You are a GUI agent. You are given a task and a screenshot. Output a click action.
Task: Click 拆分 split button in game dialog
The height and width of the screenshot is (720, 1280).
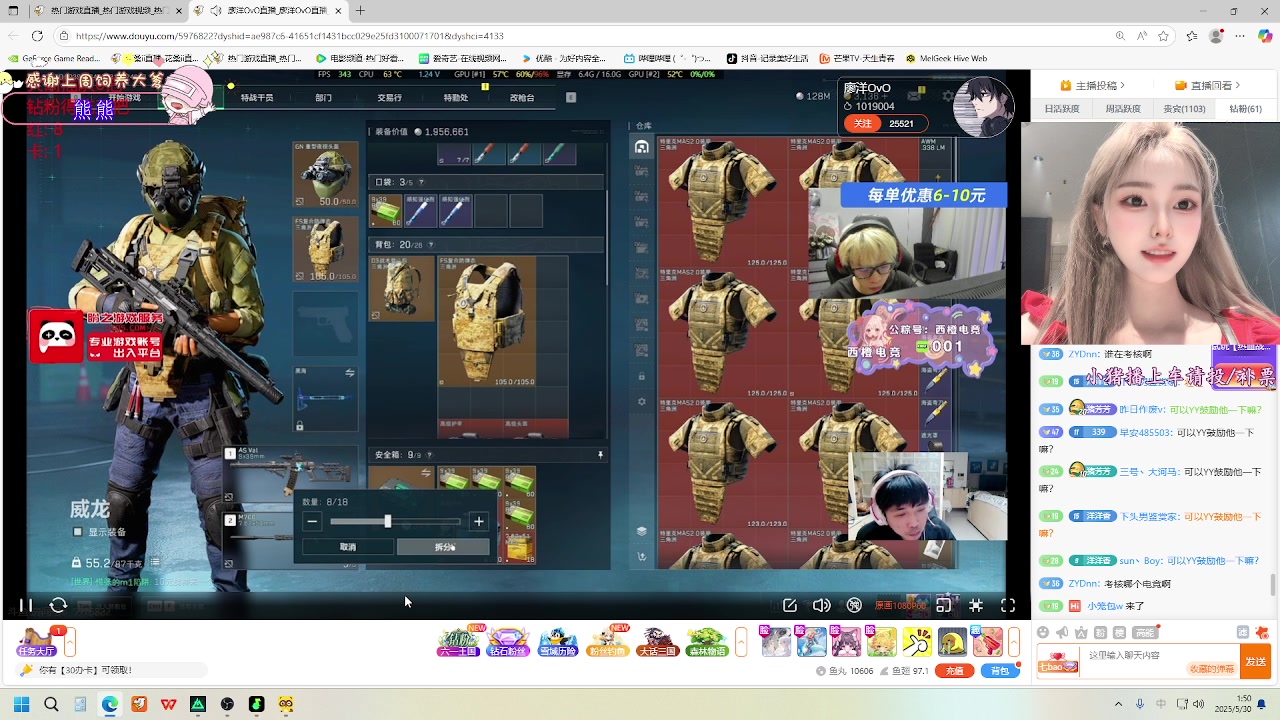tap(444, 547)
